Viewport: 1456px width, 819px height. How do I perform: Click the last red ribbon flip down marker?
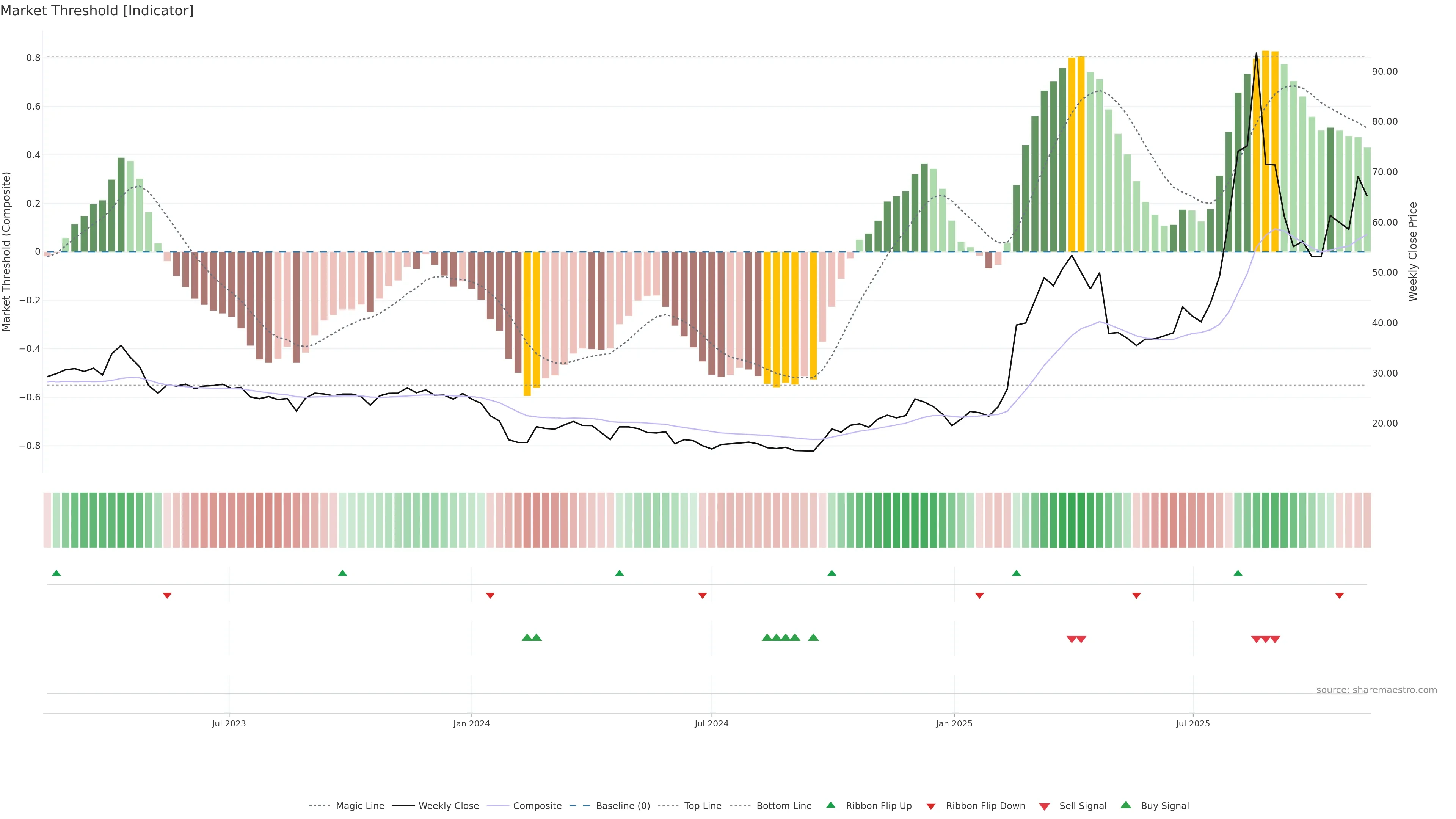coord(1339,595)
